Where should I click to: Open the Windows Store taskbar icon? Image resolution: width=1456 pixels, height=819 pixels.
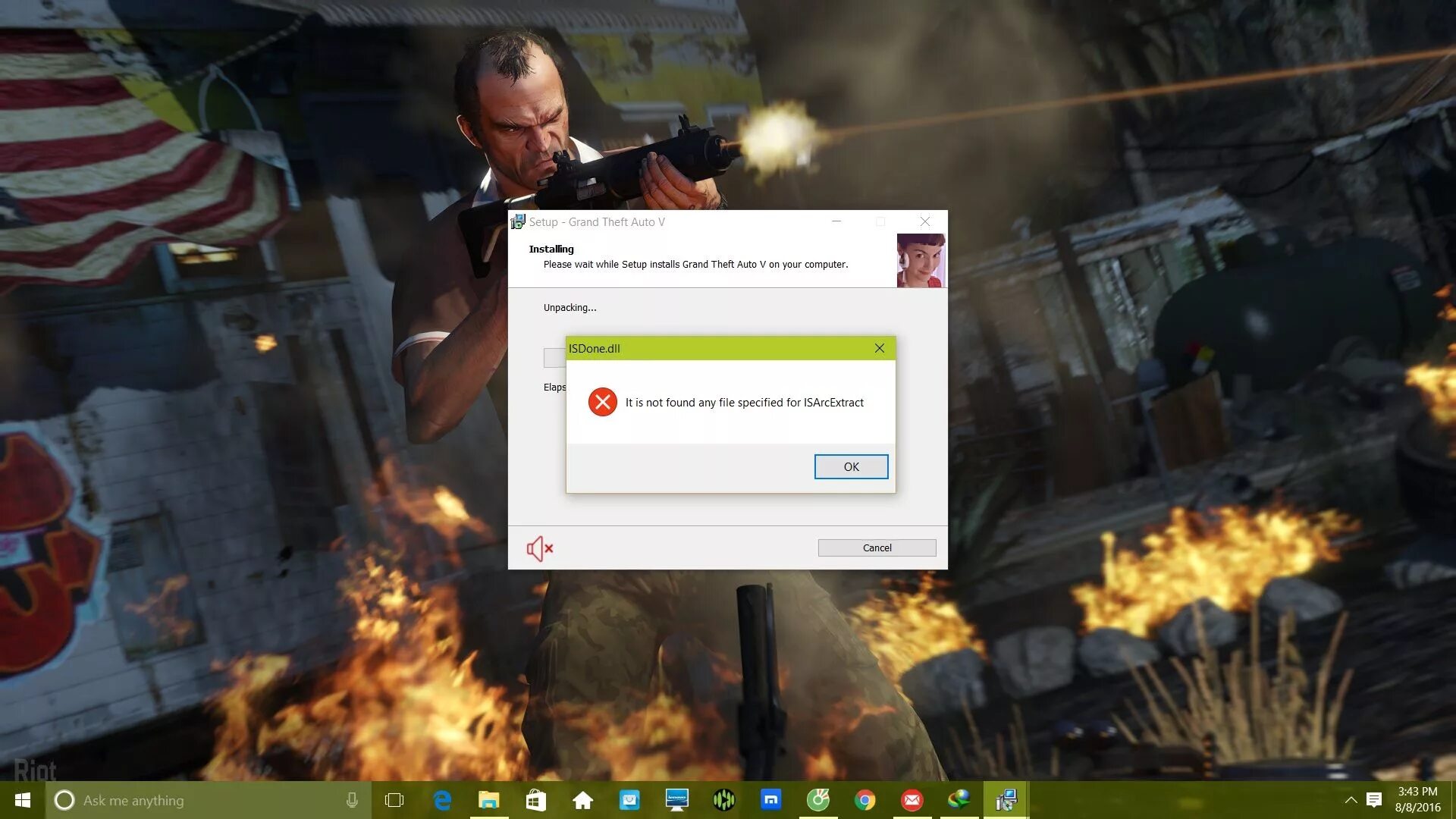point(536,800)
